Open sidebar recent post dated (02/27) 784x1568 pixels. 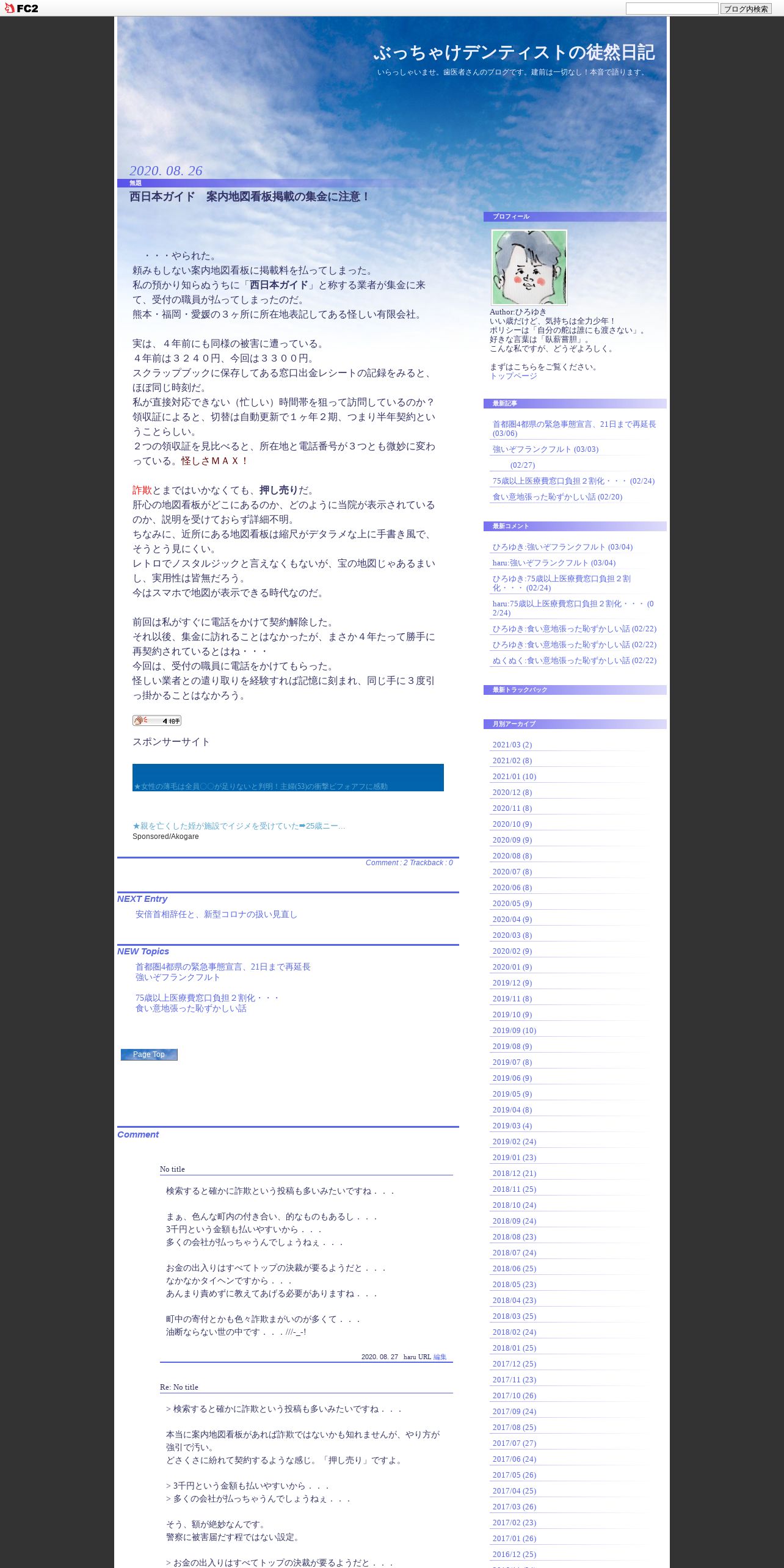pyautogui.click(x=522, y=465)
